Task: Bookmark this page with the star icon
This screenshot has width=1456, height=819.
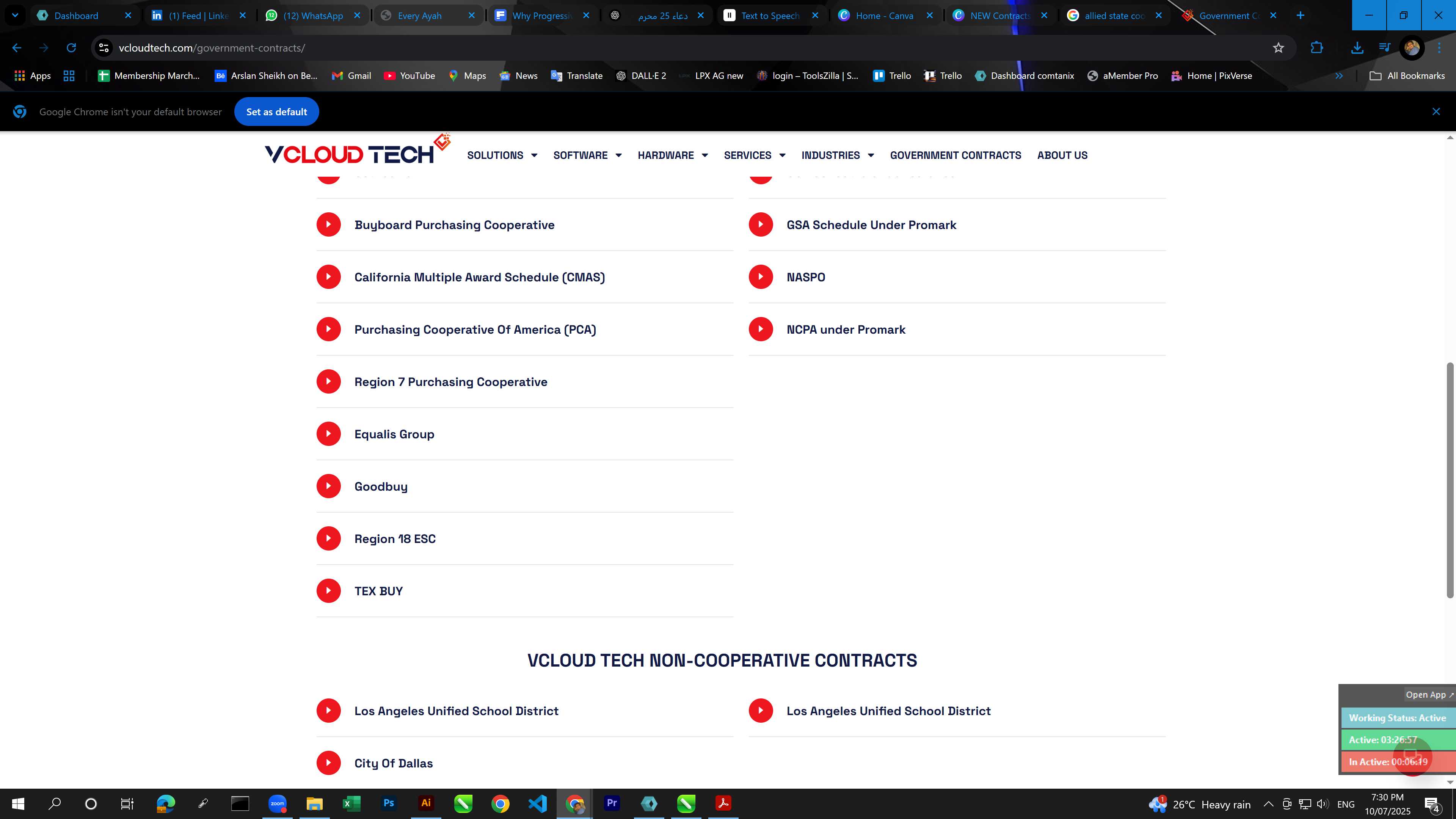Action: 1279,48
